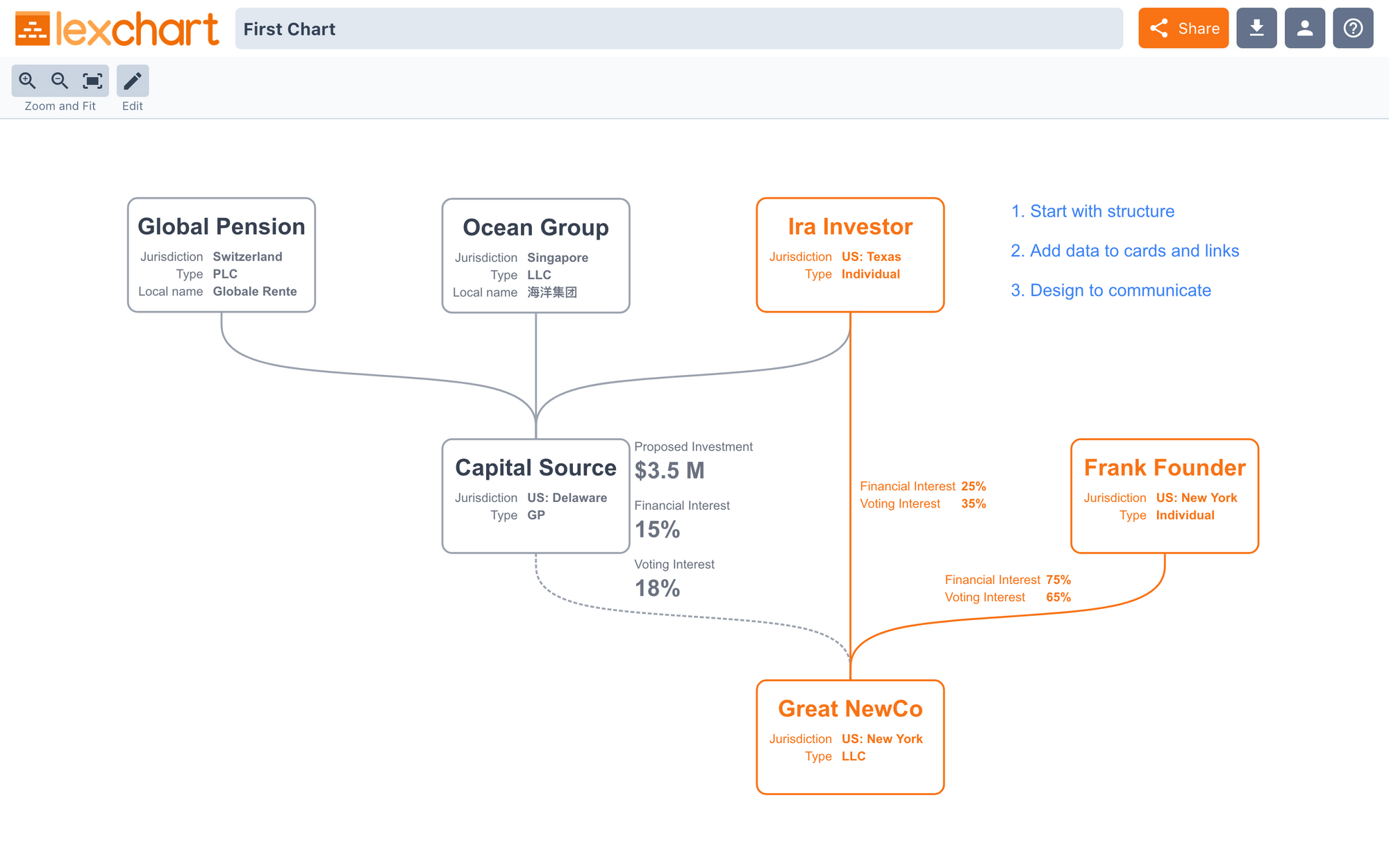Click the help question mark icon
Image resolution: width=1389 pixels, height=868 pixels.
pos(1355,28)
